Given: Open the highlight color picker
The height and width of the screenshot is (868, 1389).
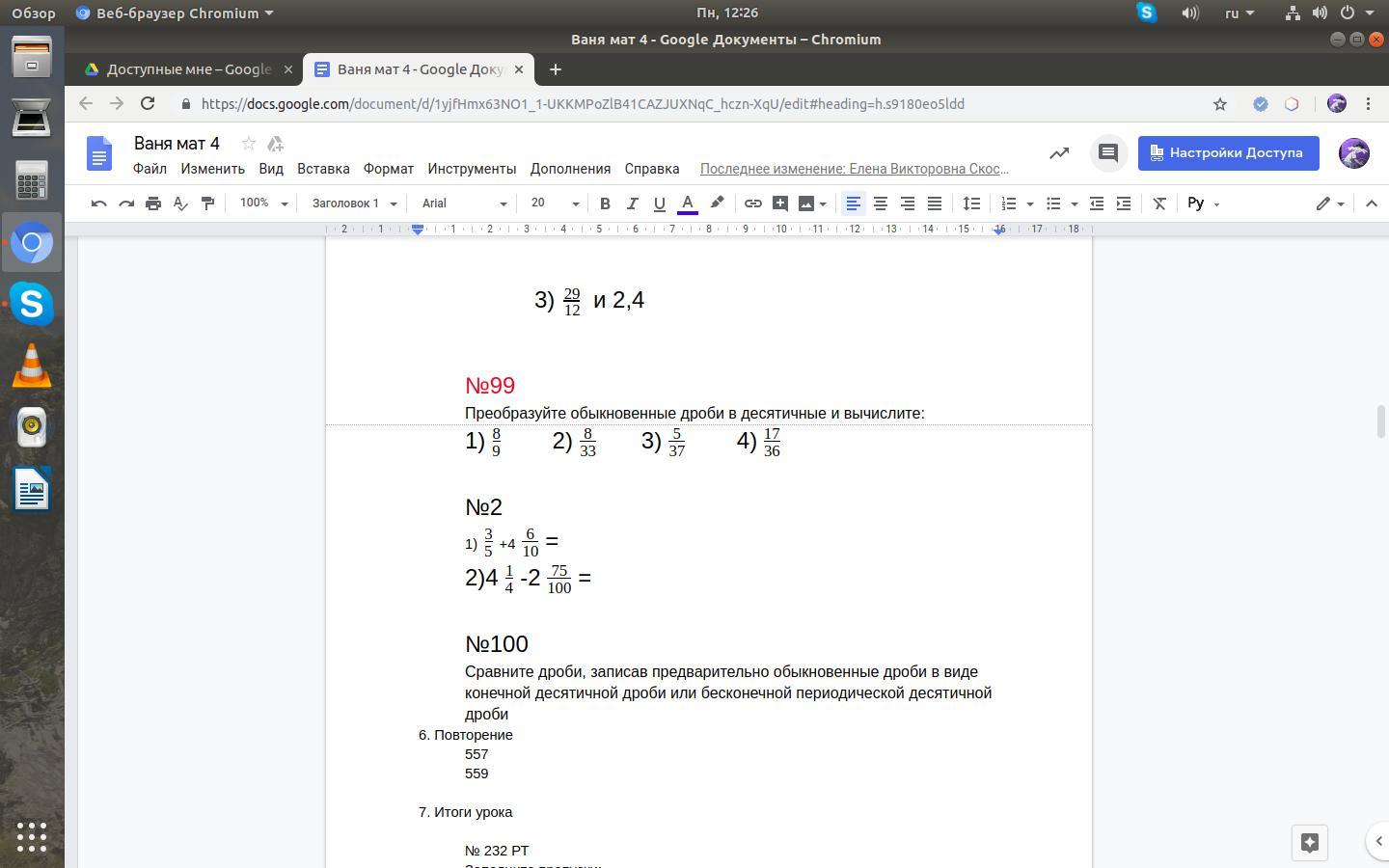Looking at the screenshot, I should [717, 203].
